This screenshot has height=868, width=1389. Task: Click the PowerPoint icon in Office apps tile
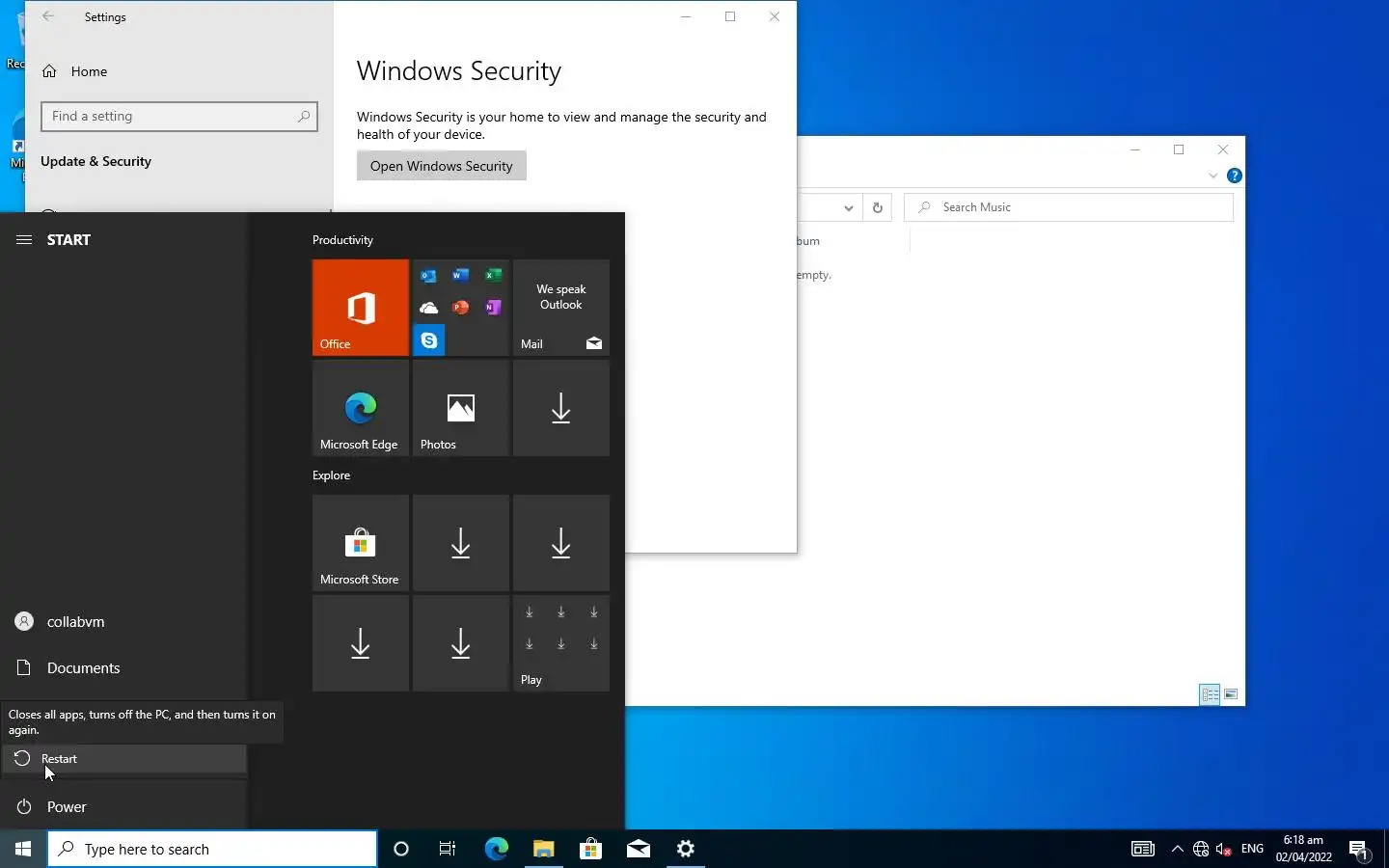click(460, 308)
